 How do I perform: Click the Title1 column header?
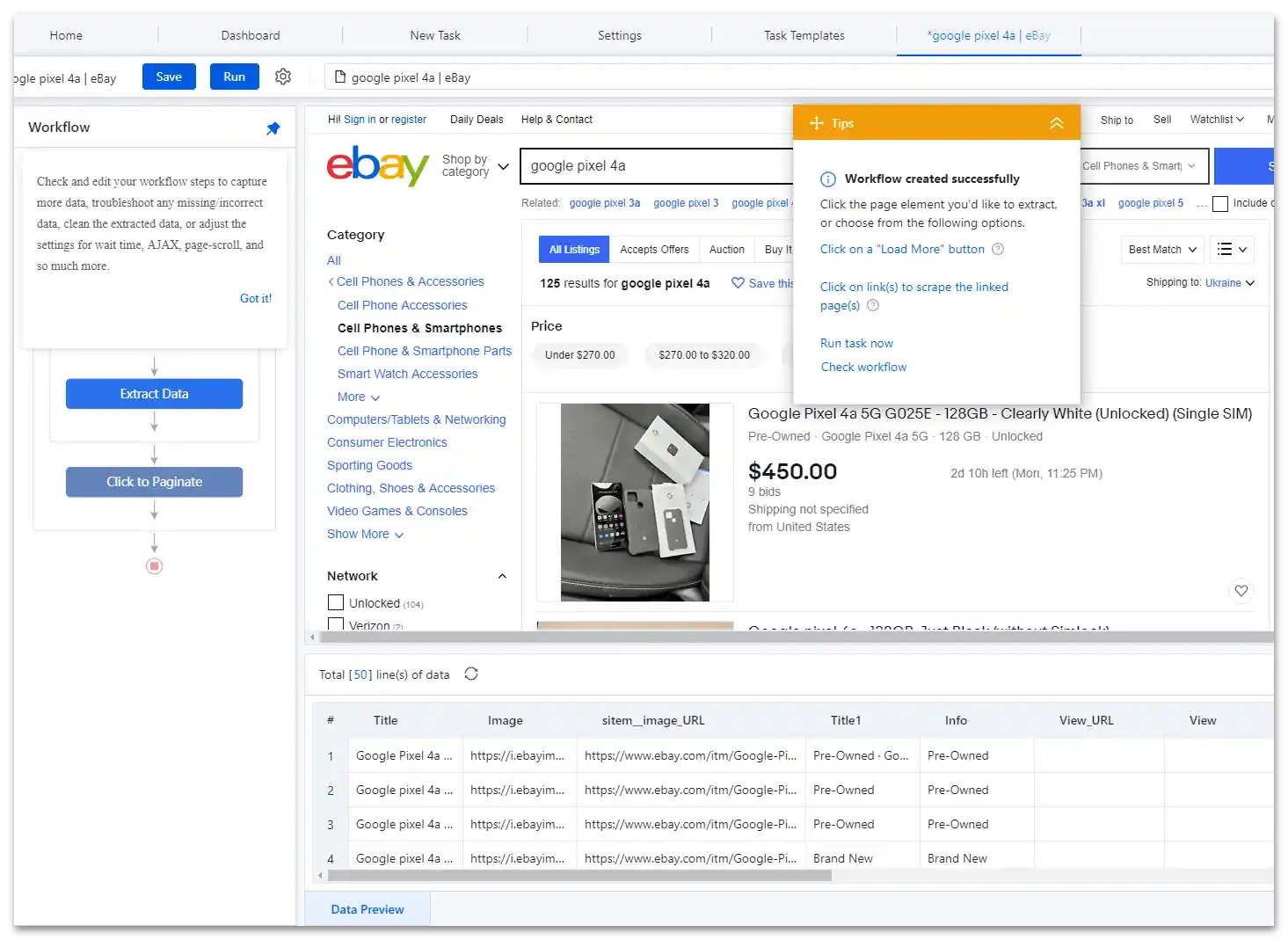point(846,720)
